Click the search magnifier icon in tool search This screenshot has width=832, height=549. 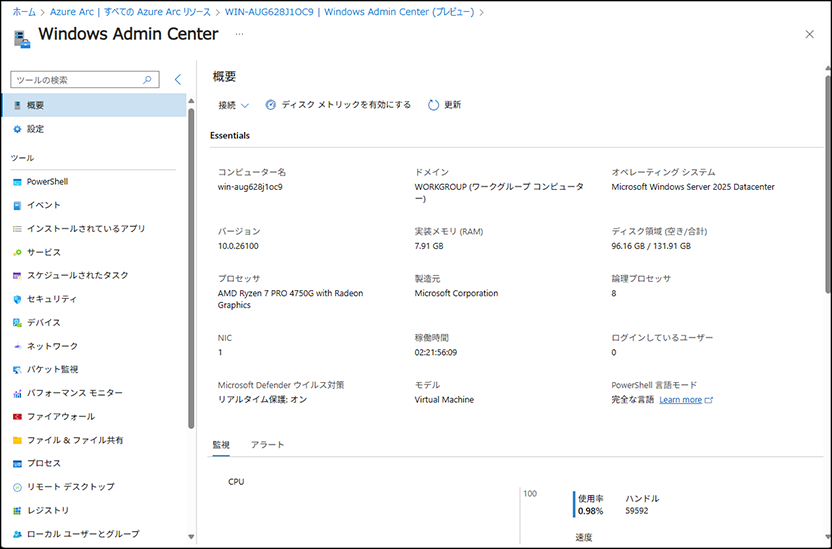[x=148, y=80]
